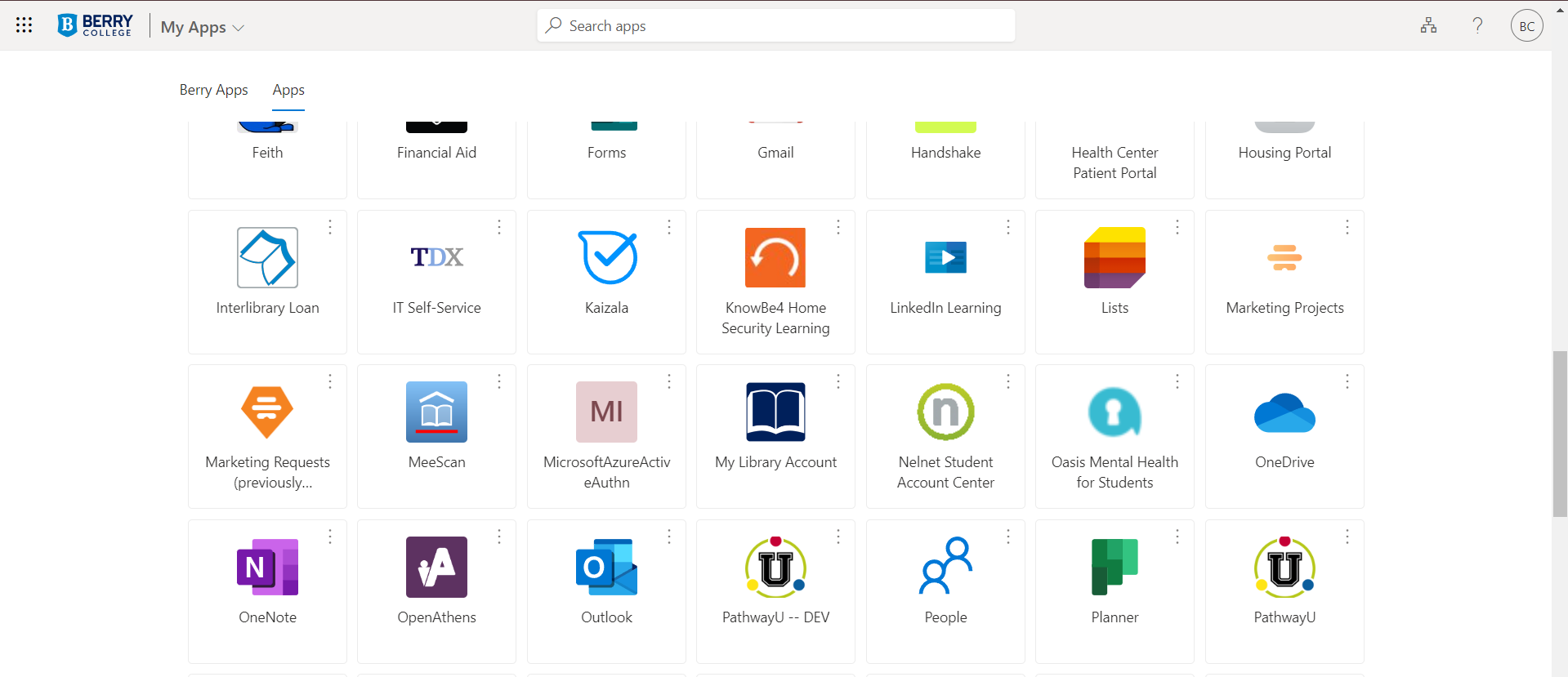The image size is (1568, 677).
Task: Open the PathwayU app icon
Action: [x=1284, y=567]
